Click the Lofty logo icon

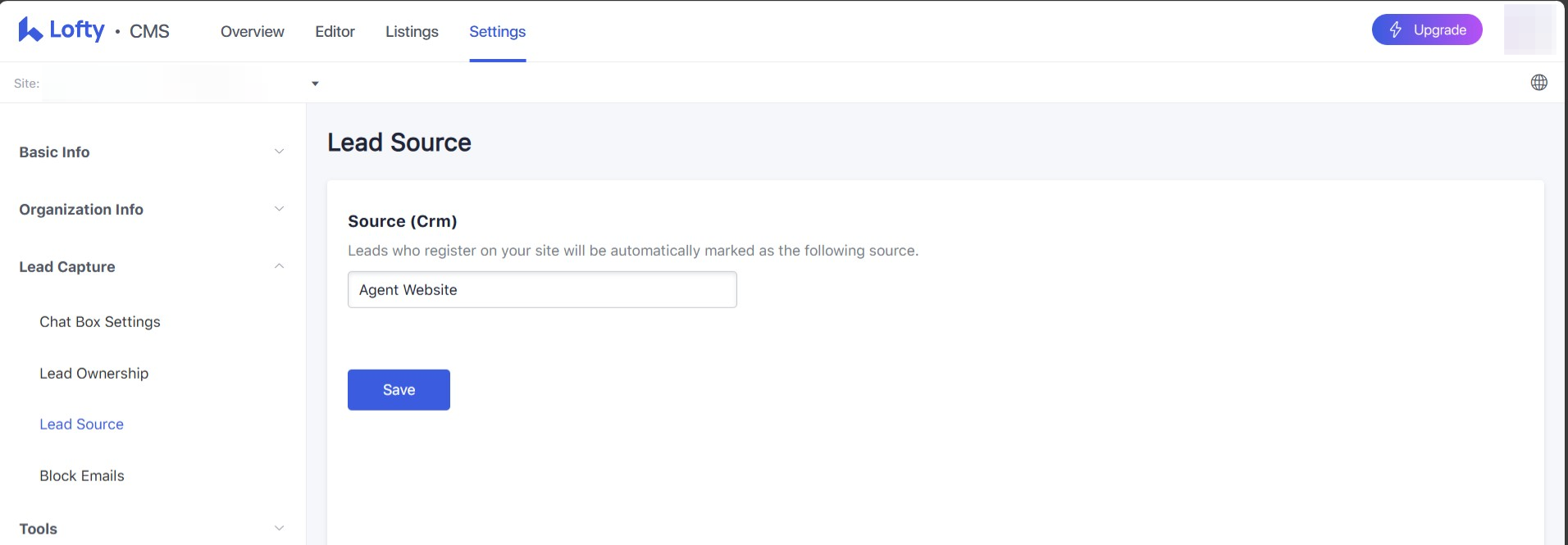click(x=30, y=30)
